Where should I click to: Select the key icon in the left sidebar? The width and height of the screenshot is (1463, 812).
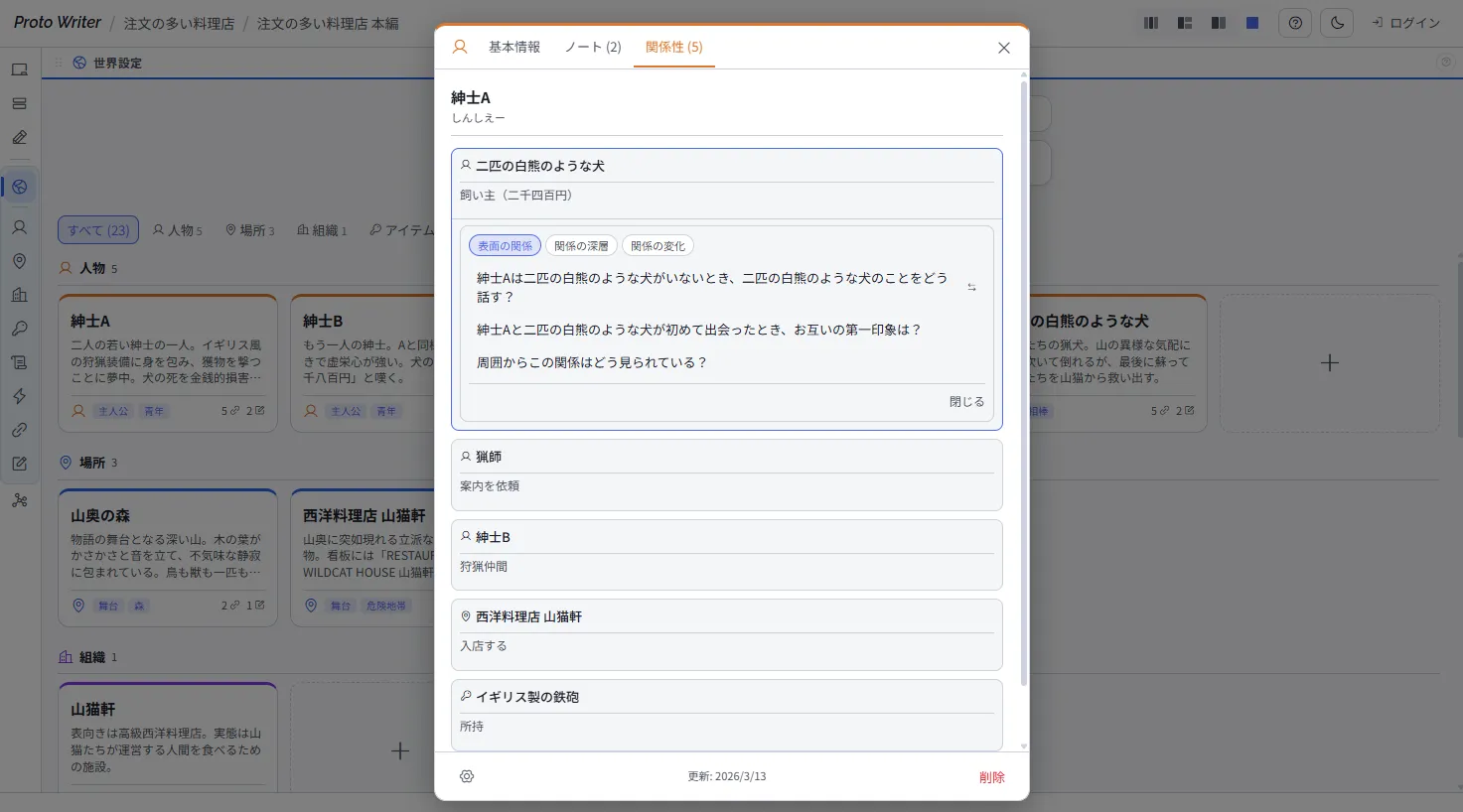(x=21, y=329)
